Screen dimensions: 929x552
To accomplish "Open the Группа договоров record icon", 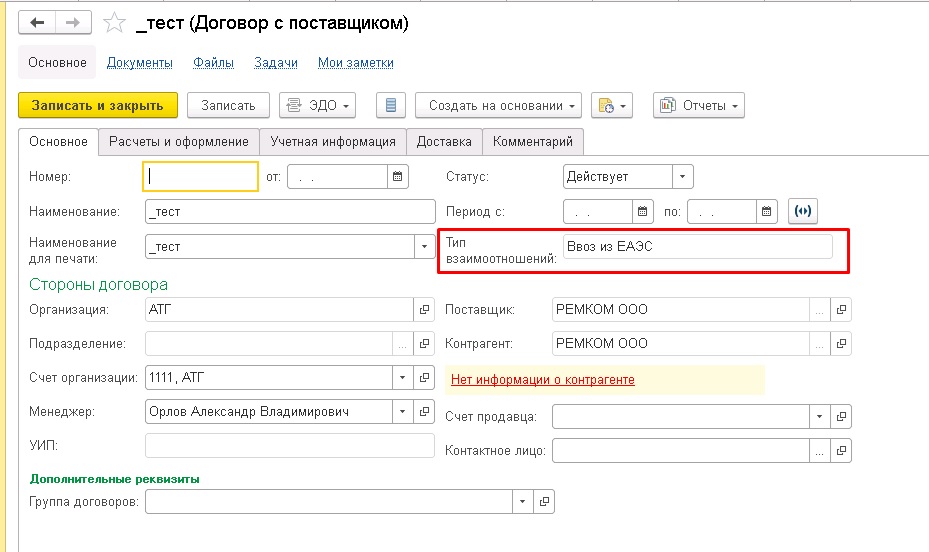I will tap(544, 502).
